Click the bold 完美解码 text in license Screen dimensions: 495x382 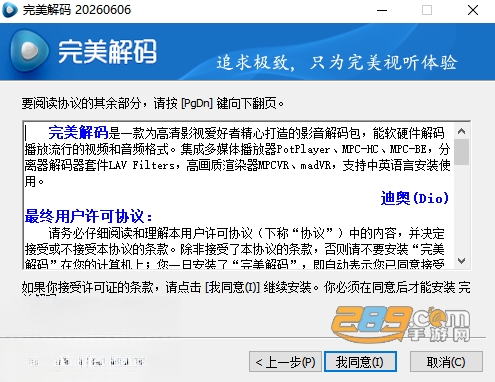pos(78,133)
